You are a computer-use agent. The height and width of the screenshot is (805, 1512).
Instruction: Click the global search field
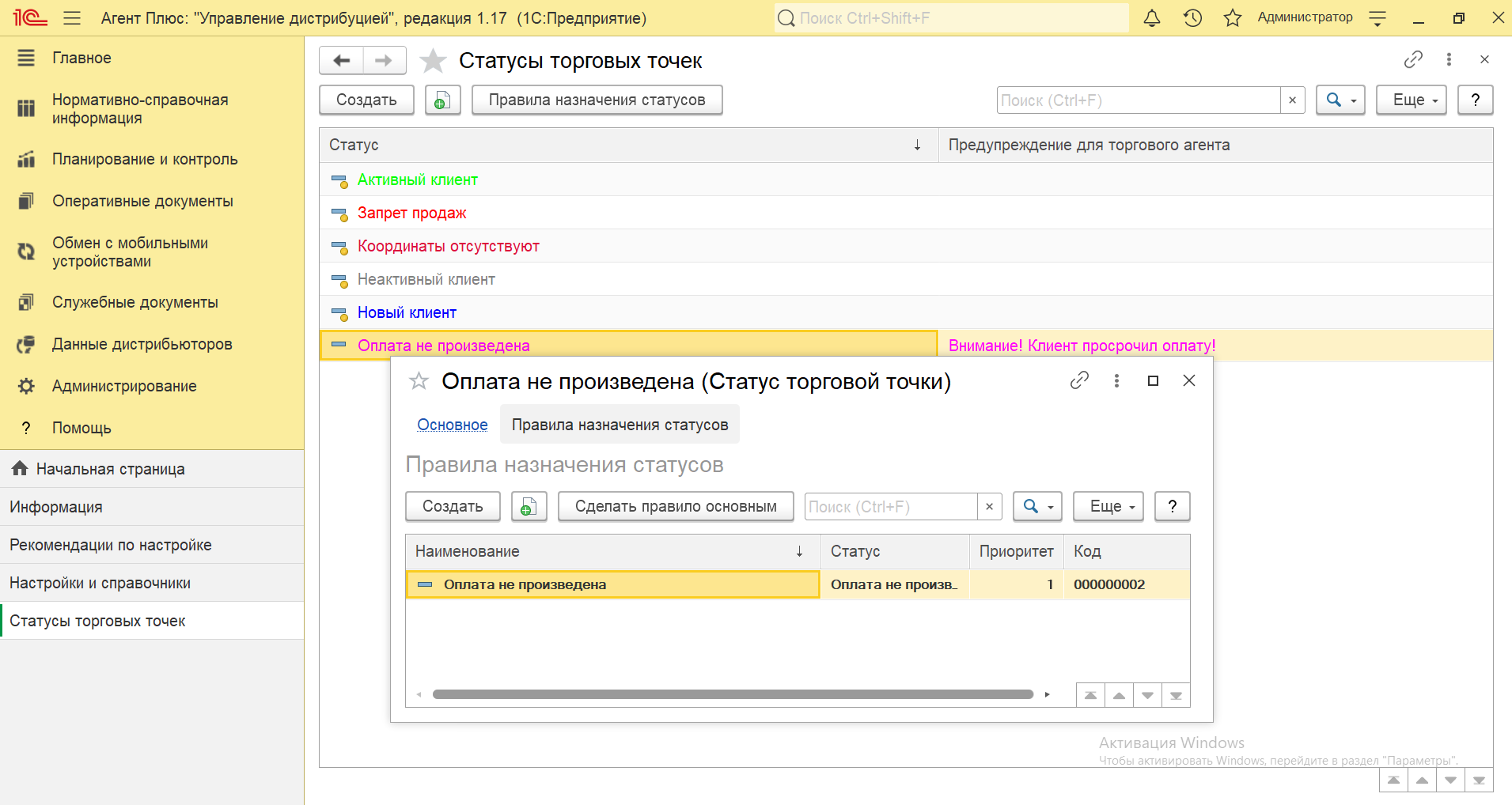click(x=951, y=17)
